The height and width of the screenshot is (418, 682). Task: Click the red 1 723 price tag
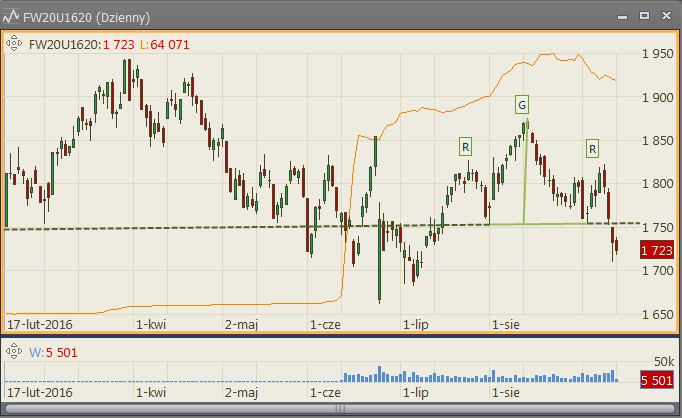pos(657,250)
